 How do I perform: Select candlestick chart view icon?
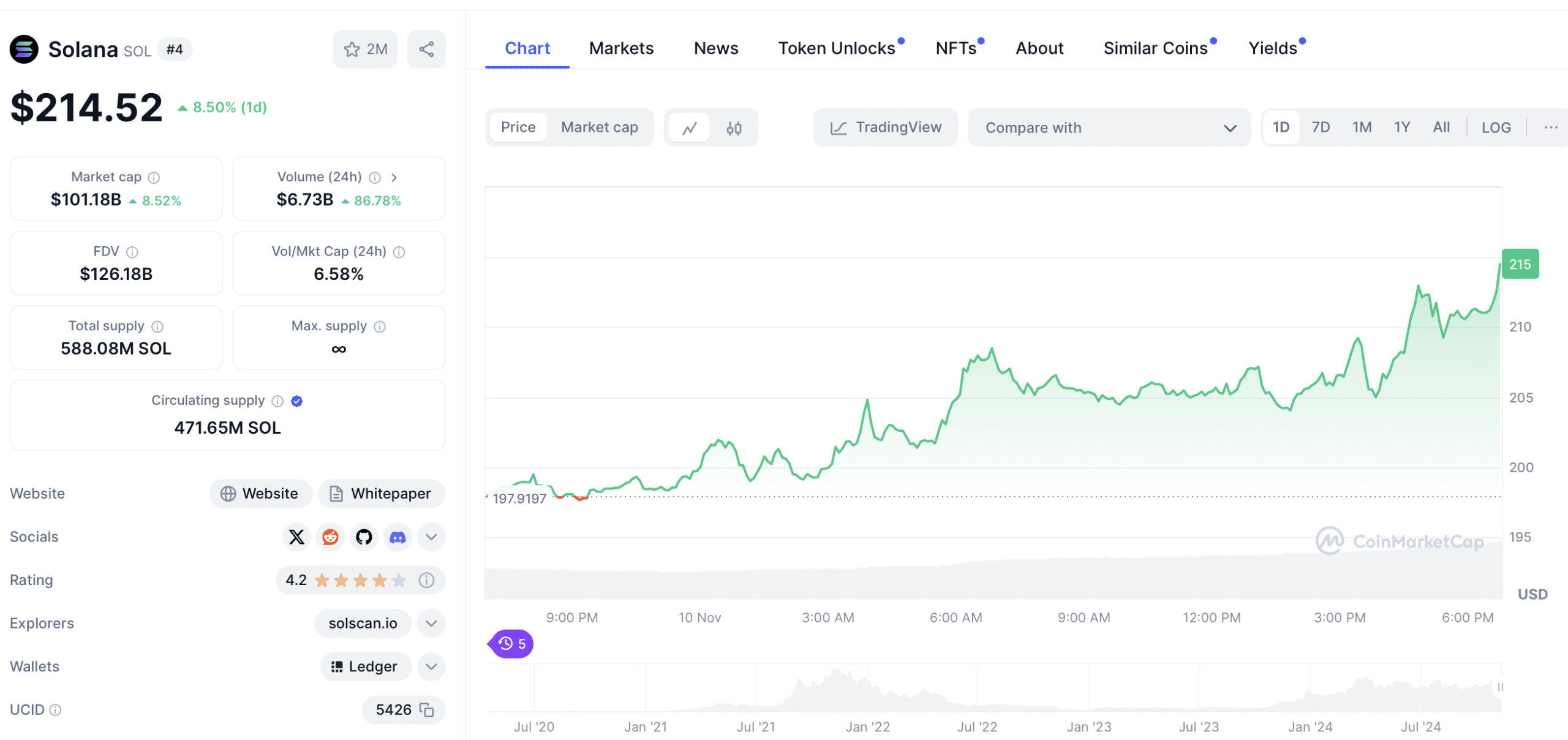(x=734, y=128)
